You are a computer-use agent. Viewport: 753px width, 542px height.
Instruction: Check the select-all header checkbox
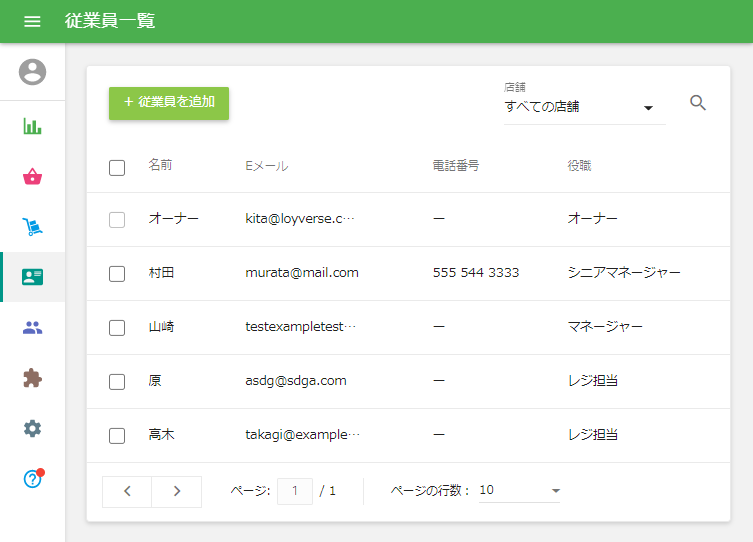[117, 167]
